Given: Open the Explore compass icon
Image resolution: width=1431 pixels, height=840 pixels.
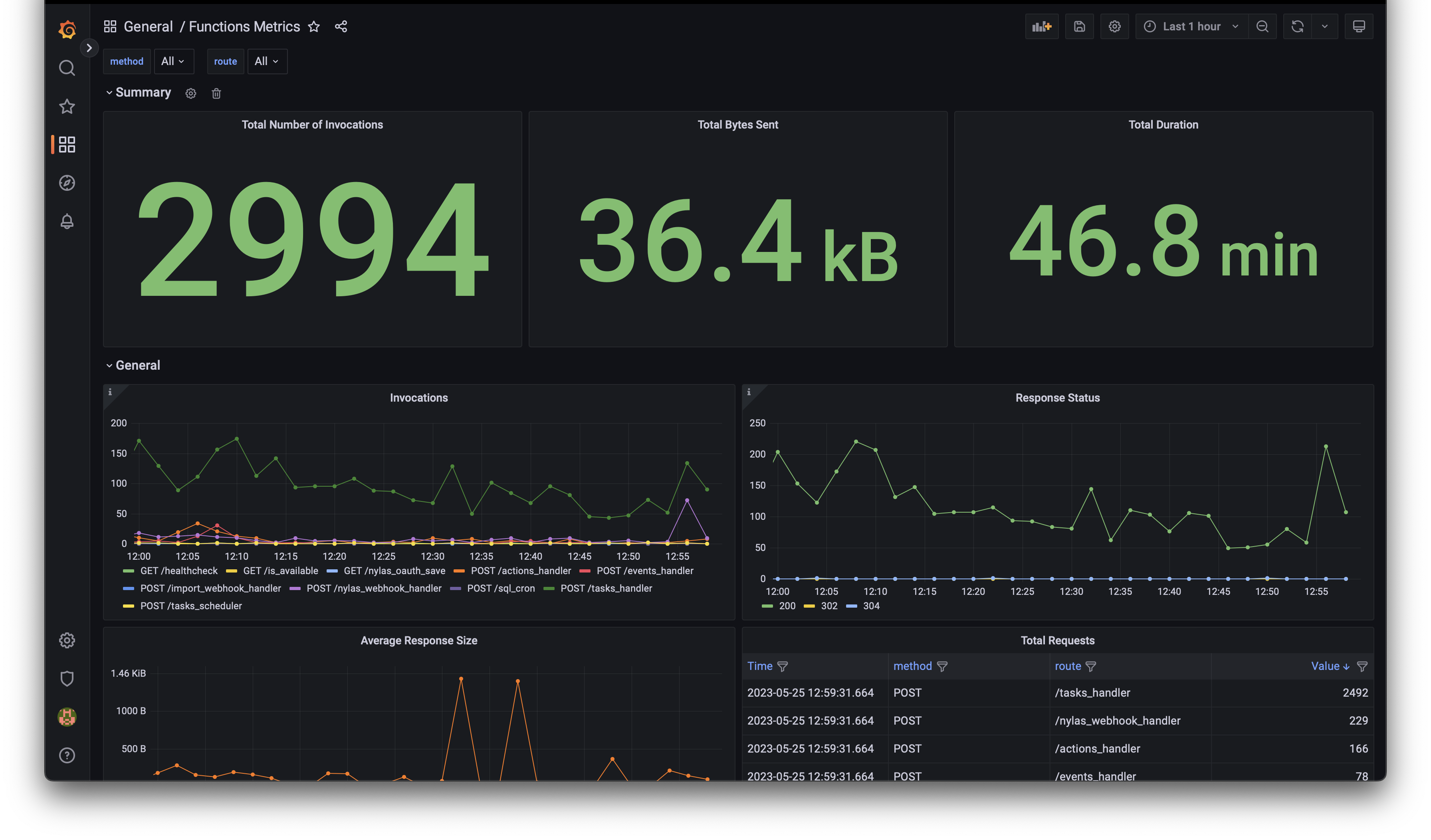Looking at the screenshot, I should tap(67, 183).
